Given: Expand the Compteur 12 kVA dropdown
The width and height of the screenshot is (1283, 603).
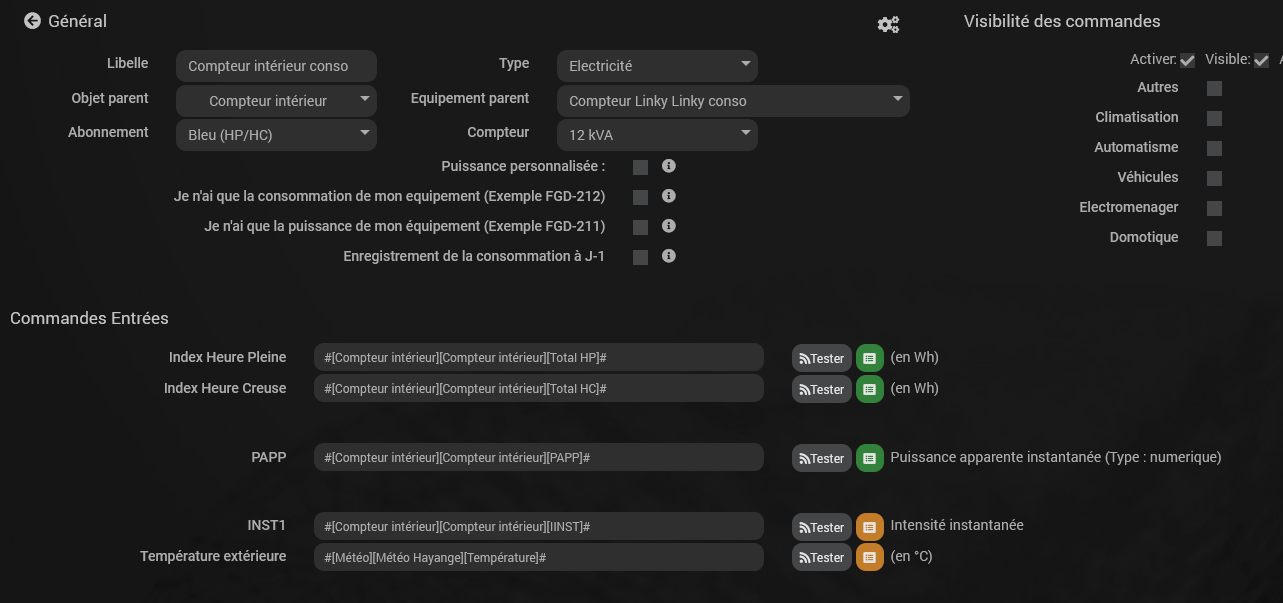Looking at the screenshot, I should coord(657,135).
